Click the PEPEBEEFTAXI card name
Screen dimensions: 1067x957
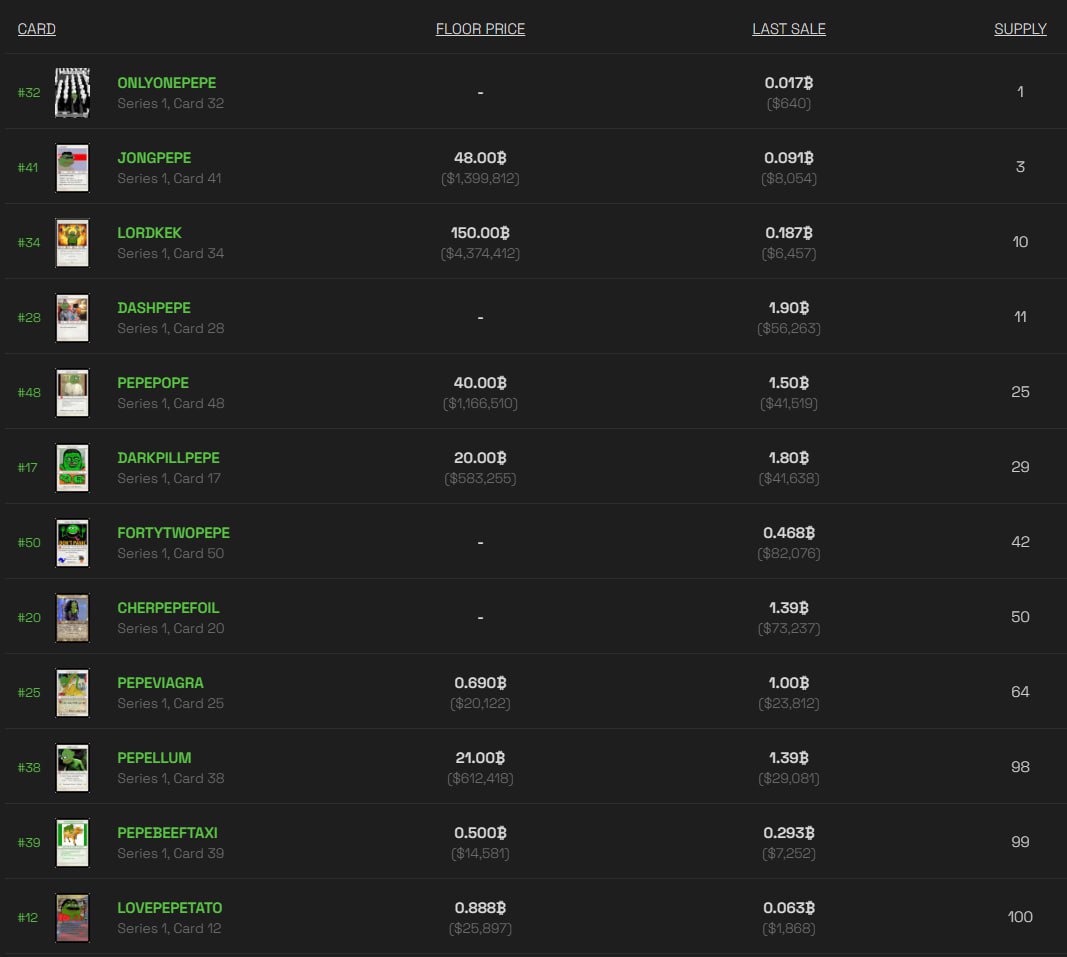(x=167, y=832)
